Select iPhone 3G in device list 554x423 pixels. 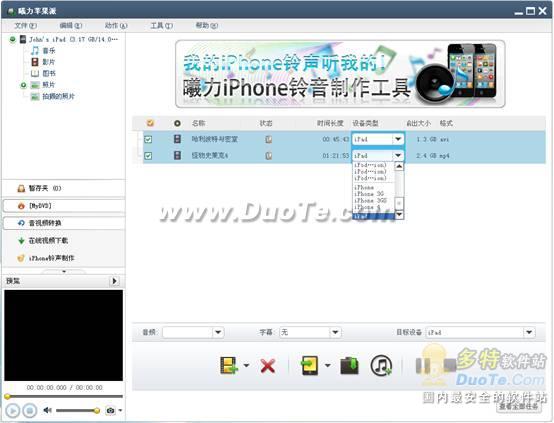(369, 194)
